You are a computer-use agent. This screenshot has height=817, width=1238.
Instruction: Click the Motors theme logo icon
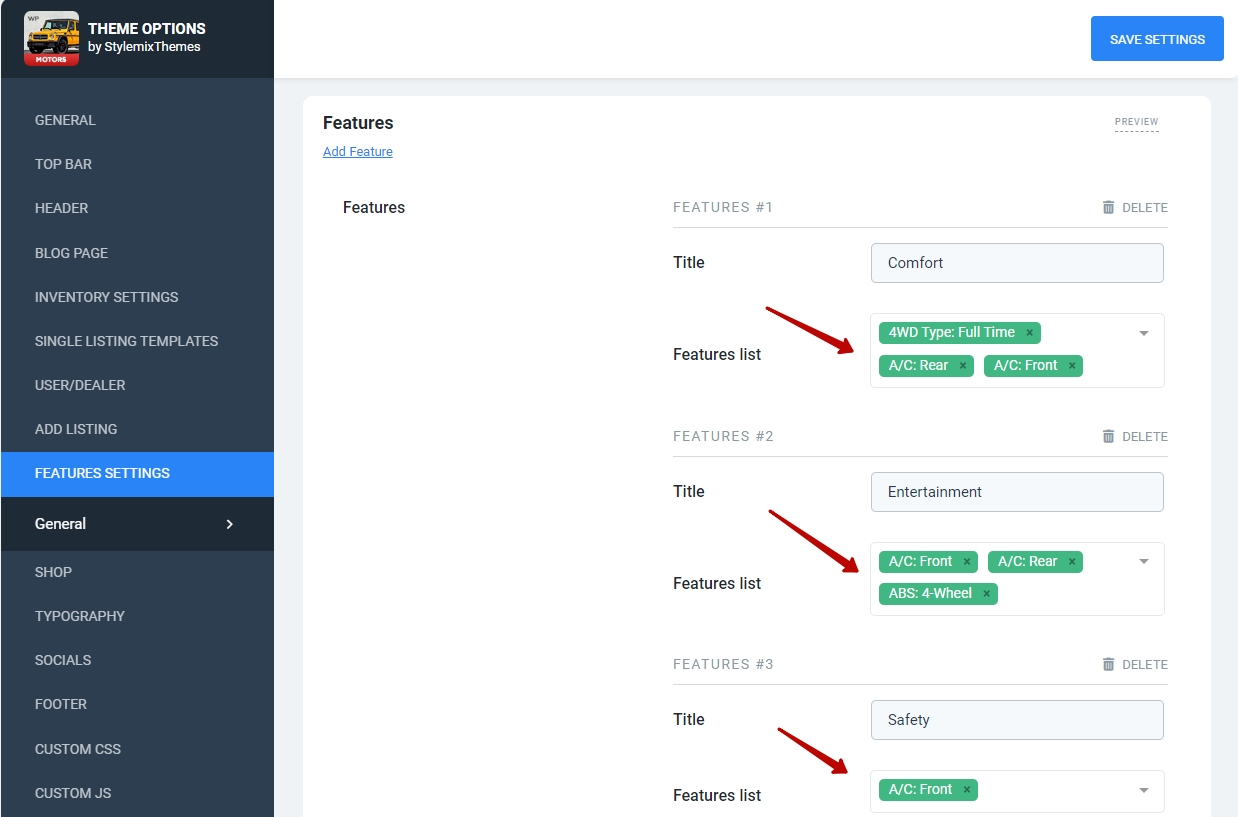(x=51, y=39)
